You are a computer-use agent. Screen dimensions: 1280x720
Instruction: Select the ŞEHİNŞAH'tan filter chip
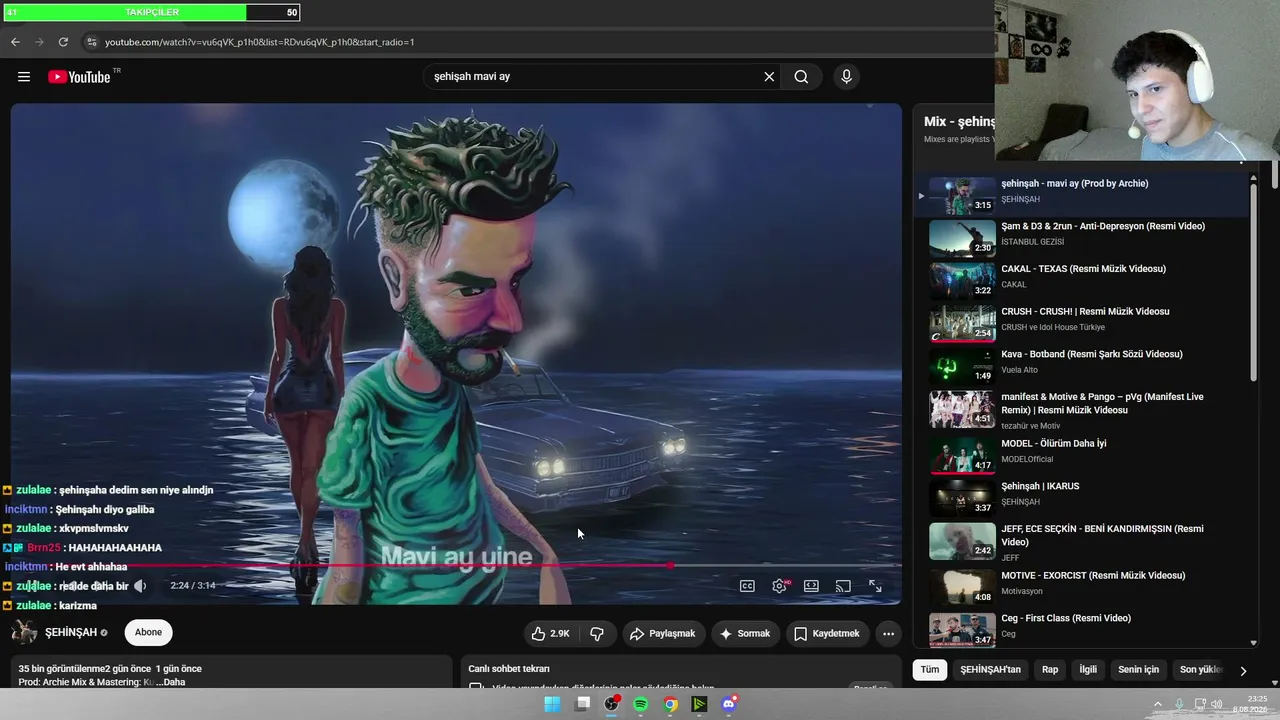click(991, 670)
